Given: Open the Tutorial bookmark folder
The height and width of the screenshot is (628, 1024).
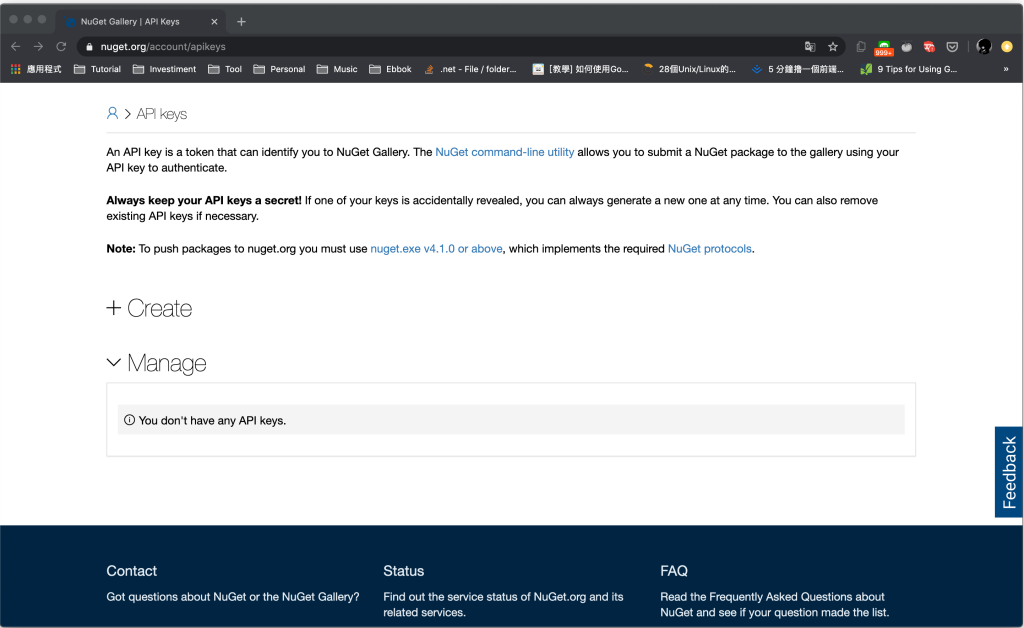Looking at the screenshot, I should coord(97,69).
